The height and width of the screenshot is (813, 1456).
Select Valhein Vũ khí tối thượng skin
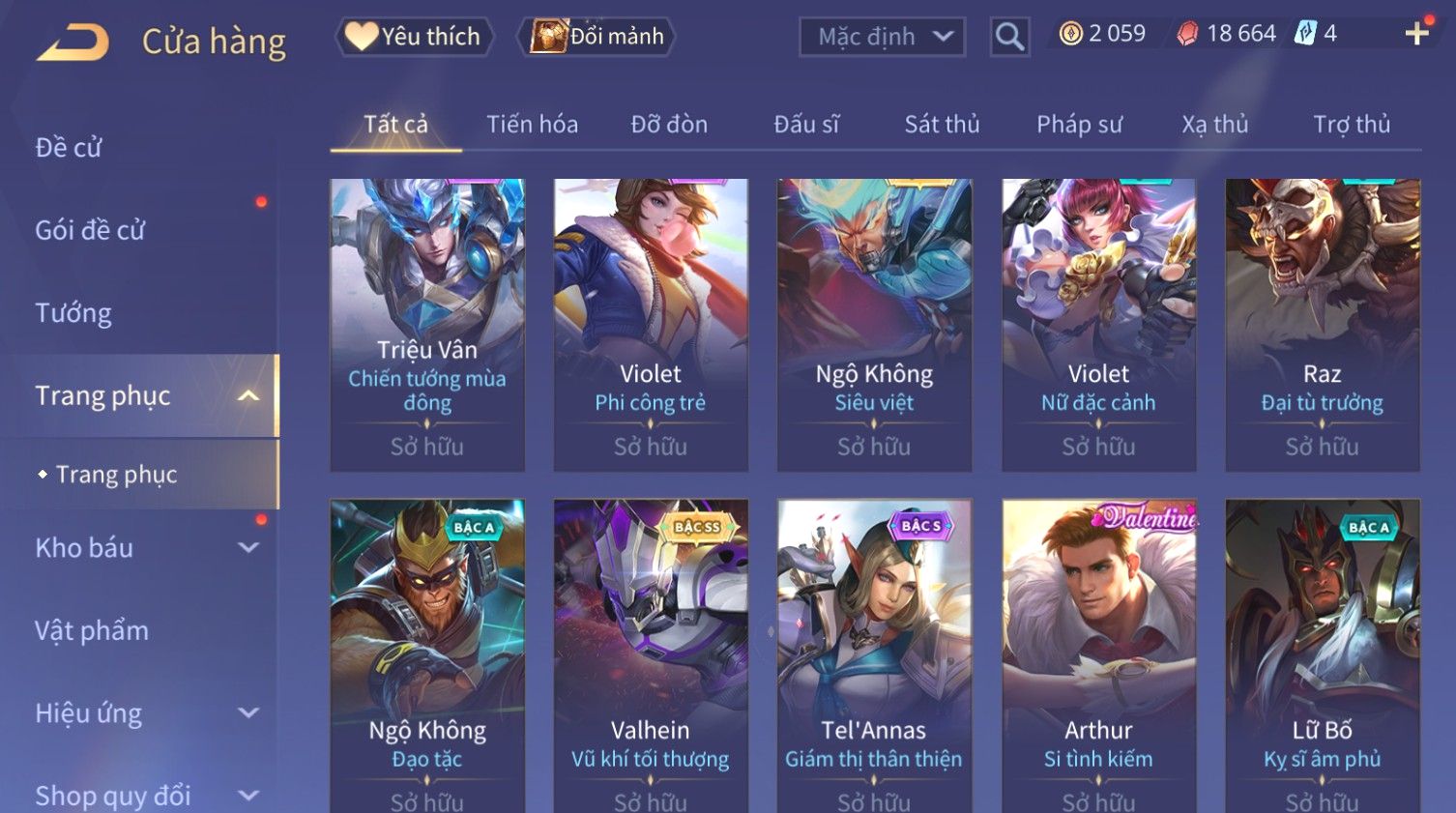point(651,655)
